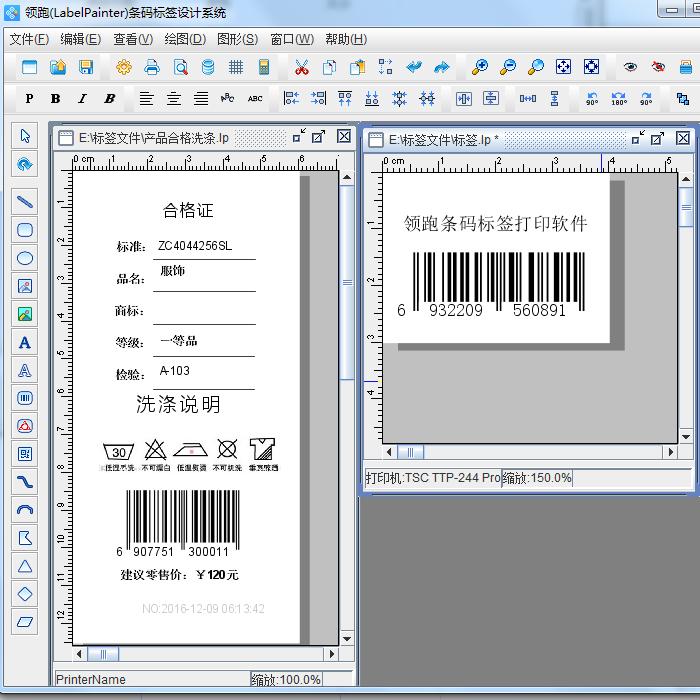This screenshot has width=700, height=700.
Task: Open the 文件(F) menu
Action: tap(29, 39)
